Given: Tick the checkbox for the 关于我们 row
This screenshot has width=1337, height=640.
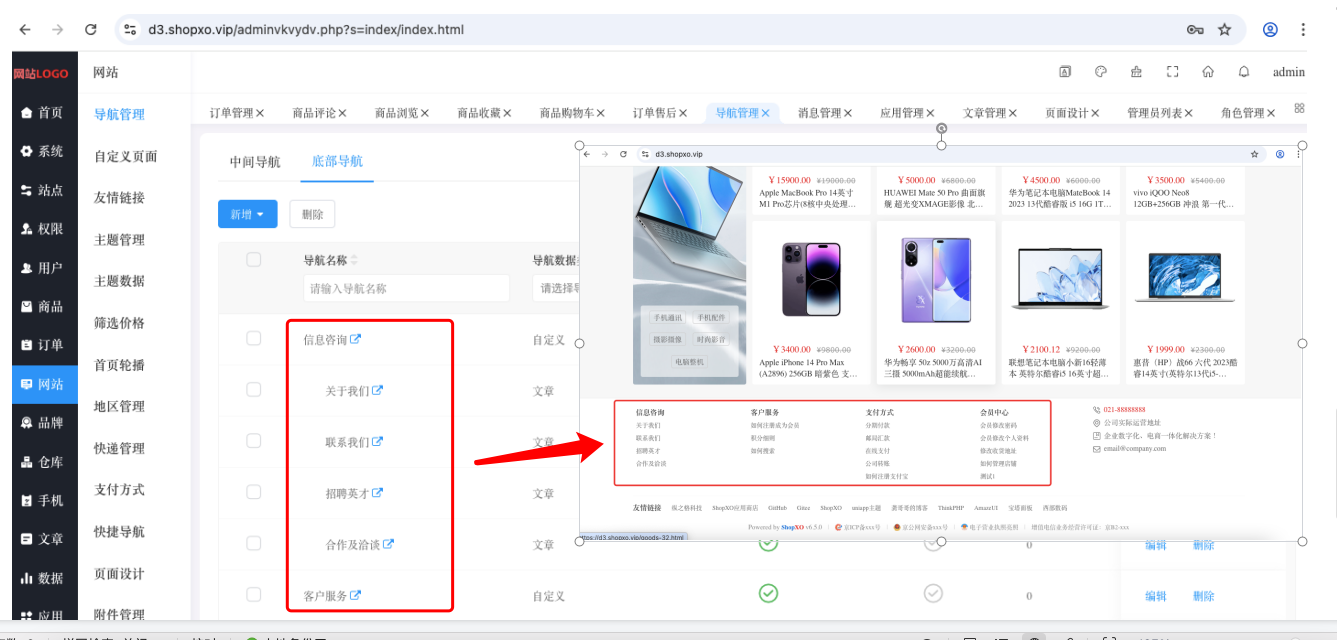Looking at the screenshot, I should click(x=254, y=390).
